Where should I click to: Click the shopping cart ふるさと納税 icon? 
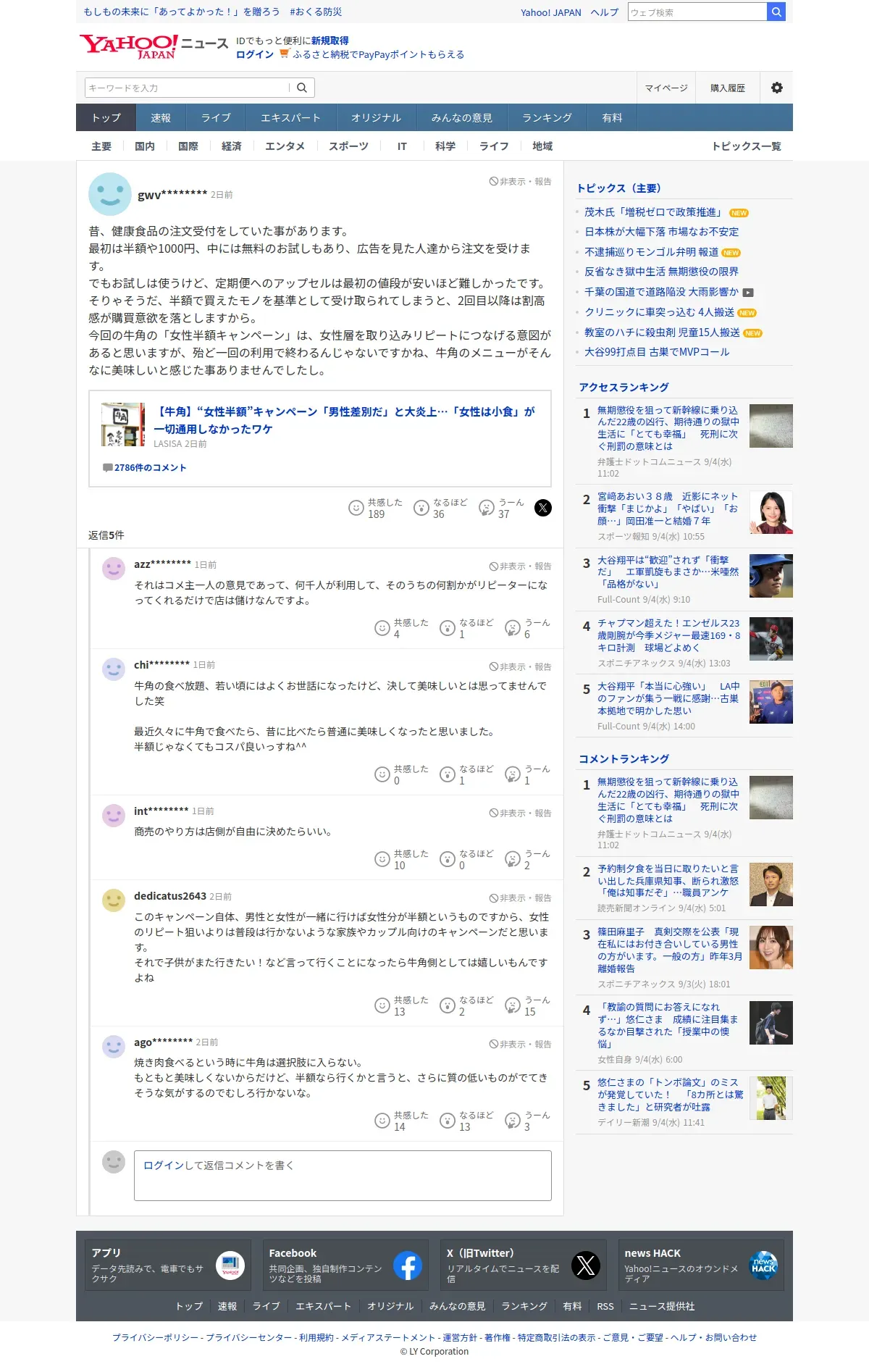click(x=285, y=54)
